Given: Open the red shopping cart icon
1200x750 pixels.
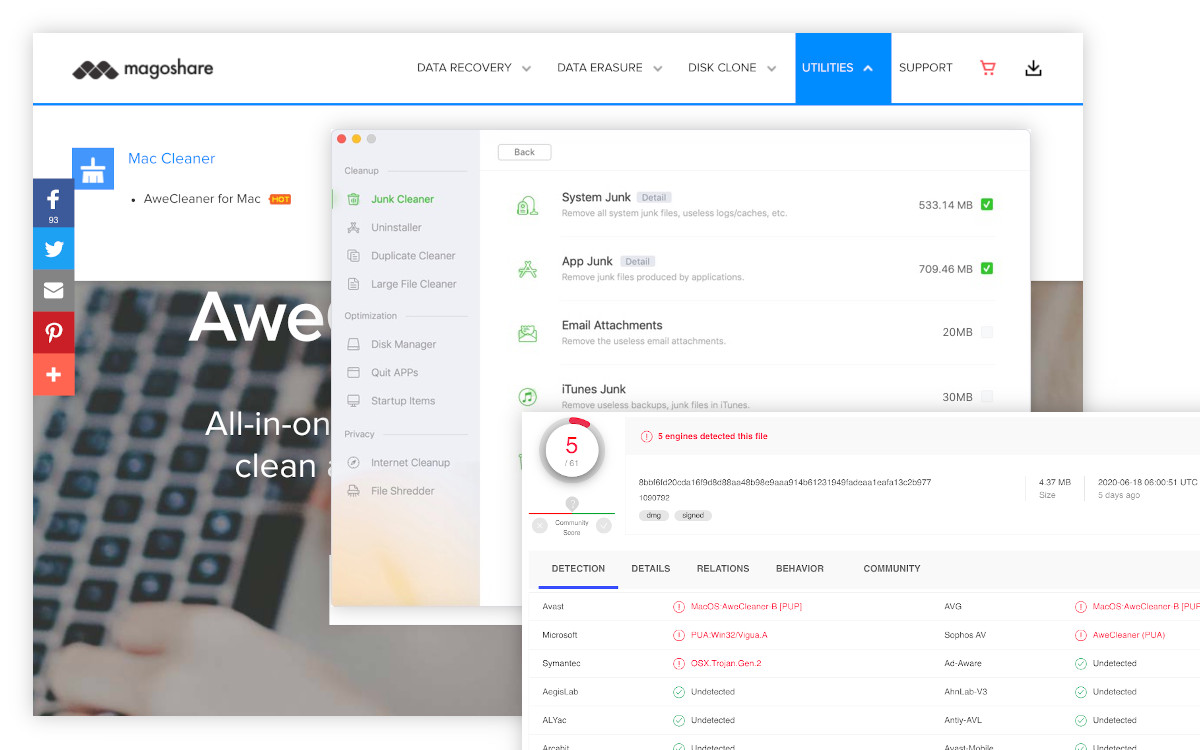Looking at the screenshot, I should (988, 68).
